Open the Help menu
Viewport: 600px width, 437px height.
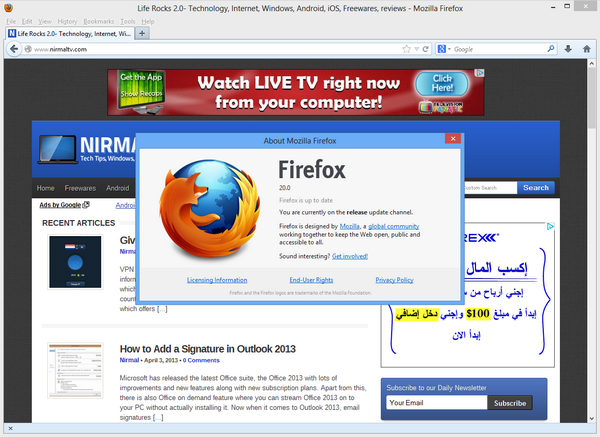(x=148, y=21)
